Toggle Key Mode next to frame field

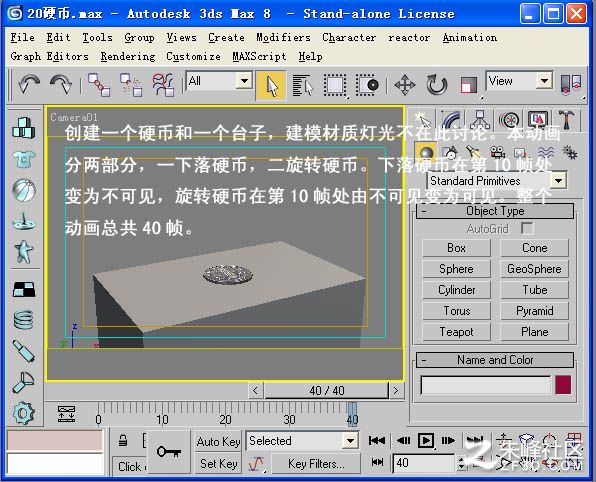(377, 462)
